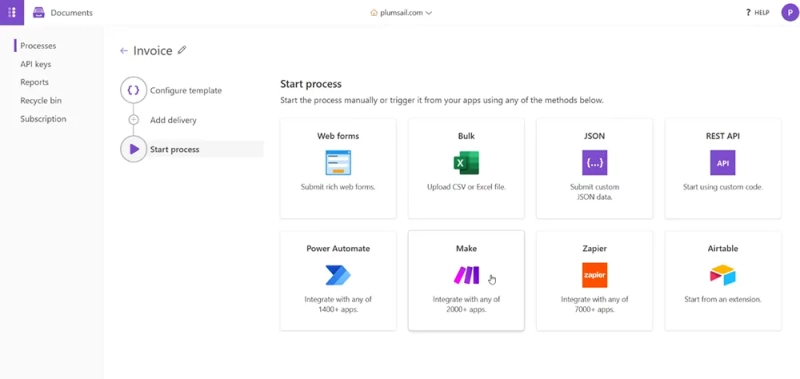Click the home icon beside plumsail.com
800x379 pixels.
point(374,13)
